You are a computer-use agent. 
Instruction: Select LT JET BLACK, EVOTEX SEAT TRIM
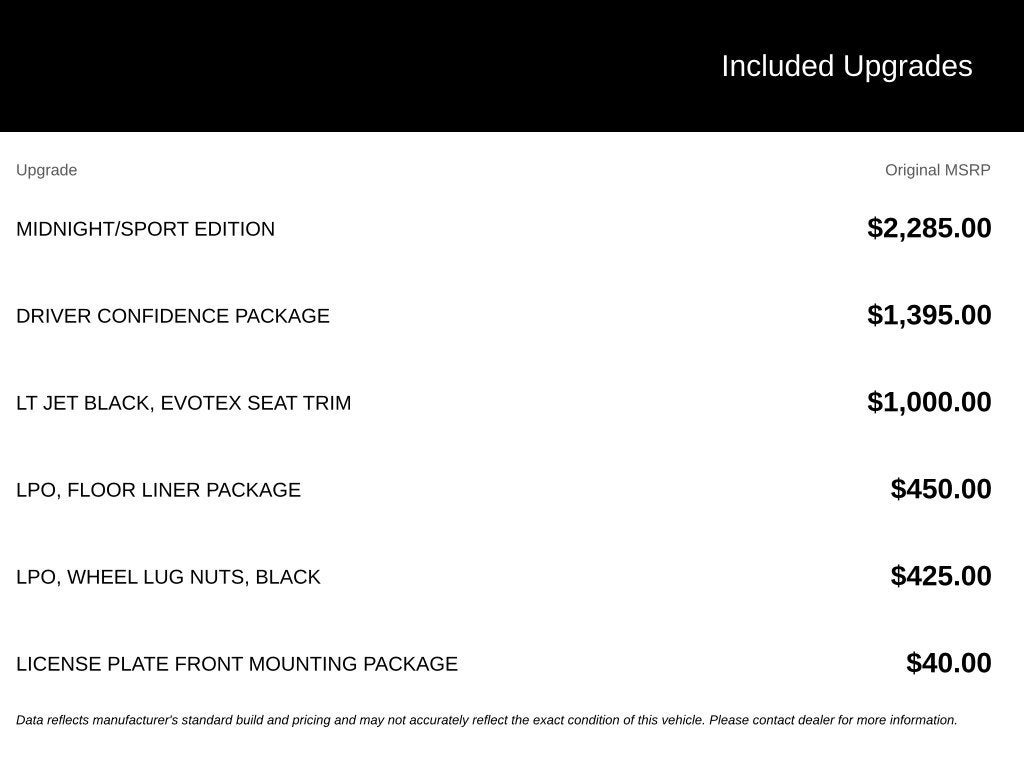(184, 403)
